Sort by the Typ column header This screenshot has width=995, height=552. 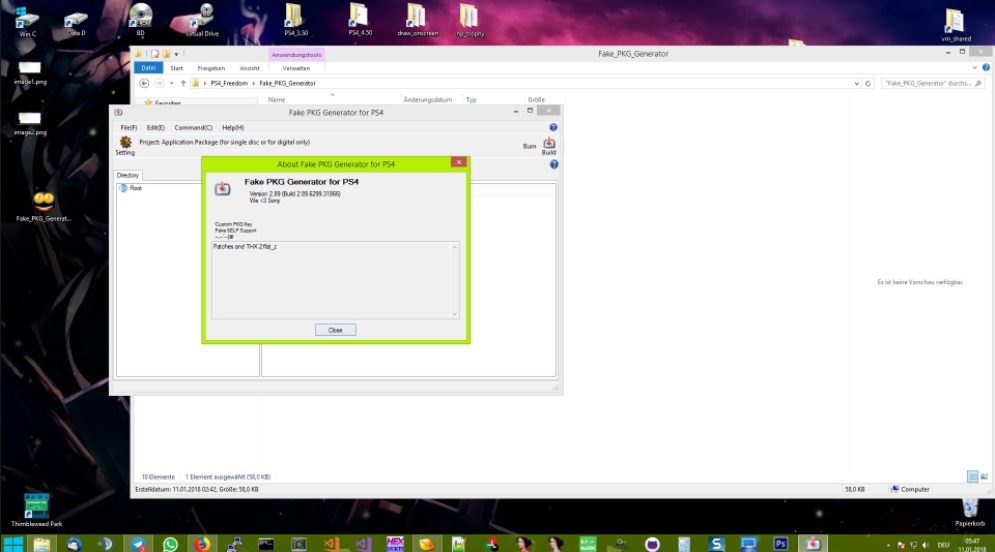click(x=471, y=100)
